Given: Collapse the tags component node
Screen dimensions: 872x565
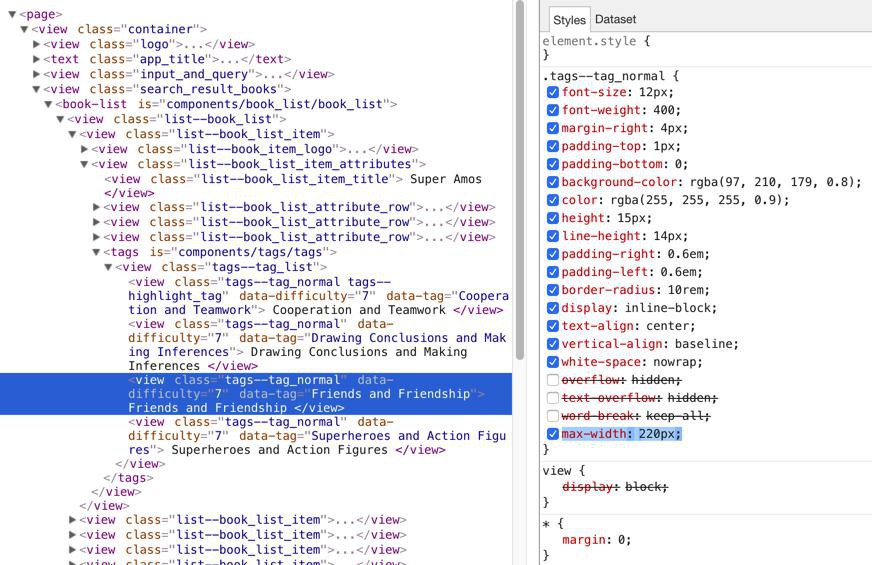Looking at the screenshot, I should coord(97,252).
